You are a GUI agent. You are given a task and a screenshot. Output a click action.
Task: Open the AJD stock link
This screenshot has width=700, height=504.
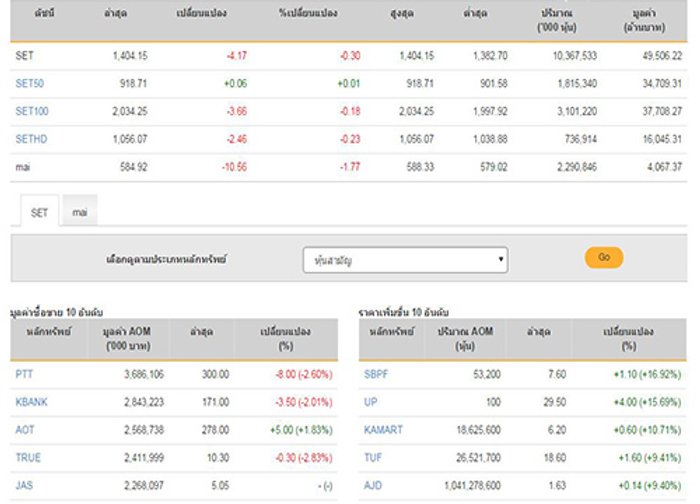(x=373, y=485)
